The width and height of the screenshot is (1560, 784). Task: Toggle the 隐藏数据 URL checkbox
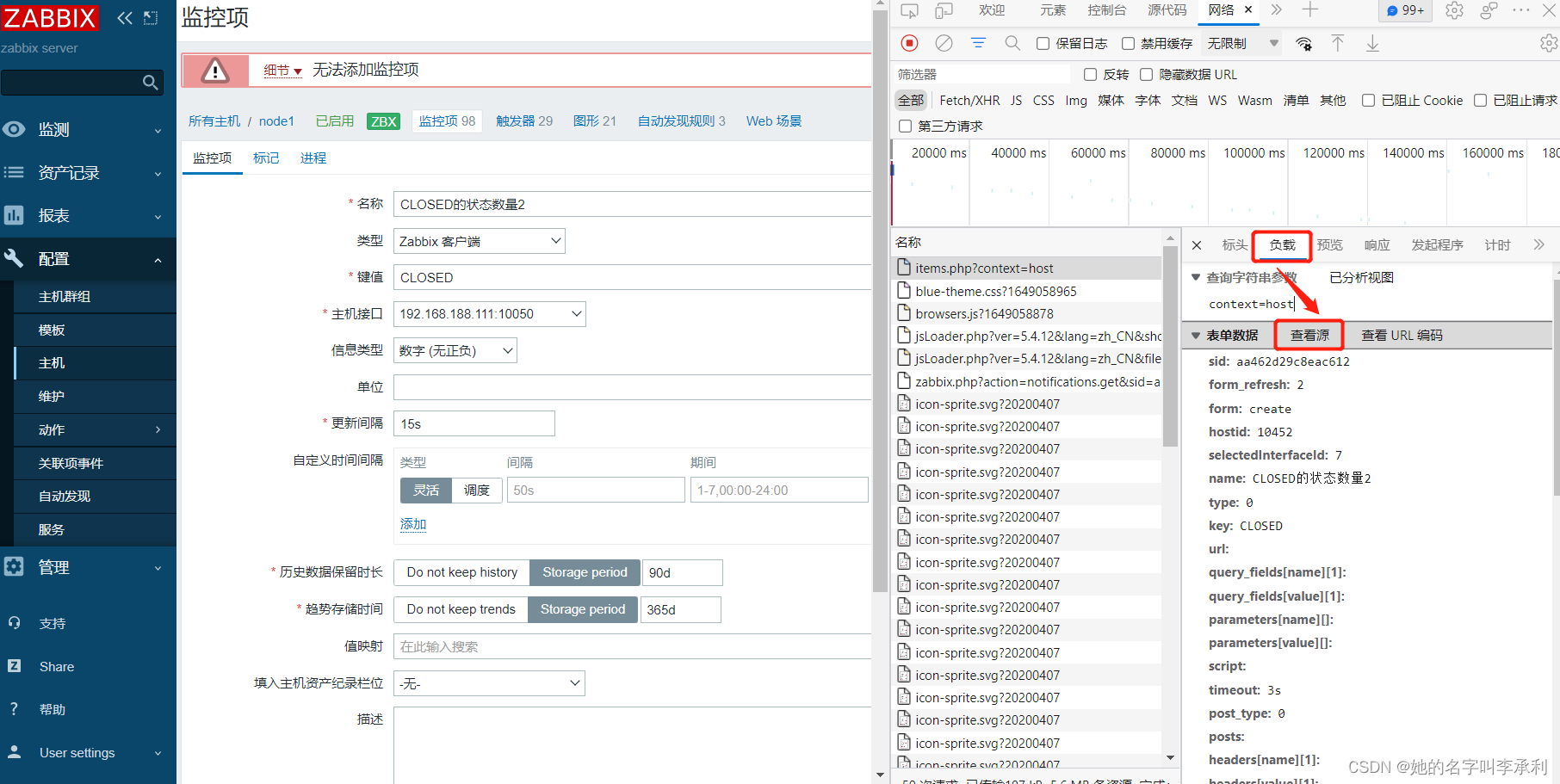pyautogui.click(x=1146, y=74)
